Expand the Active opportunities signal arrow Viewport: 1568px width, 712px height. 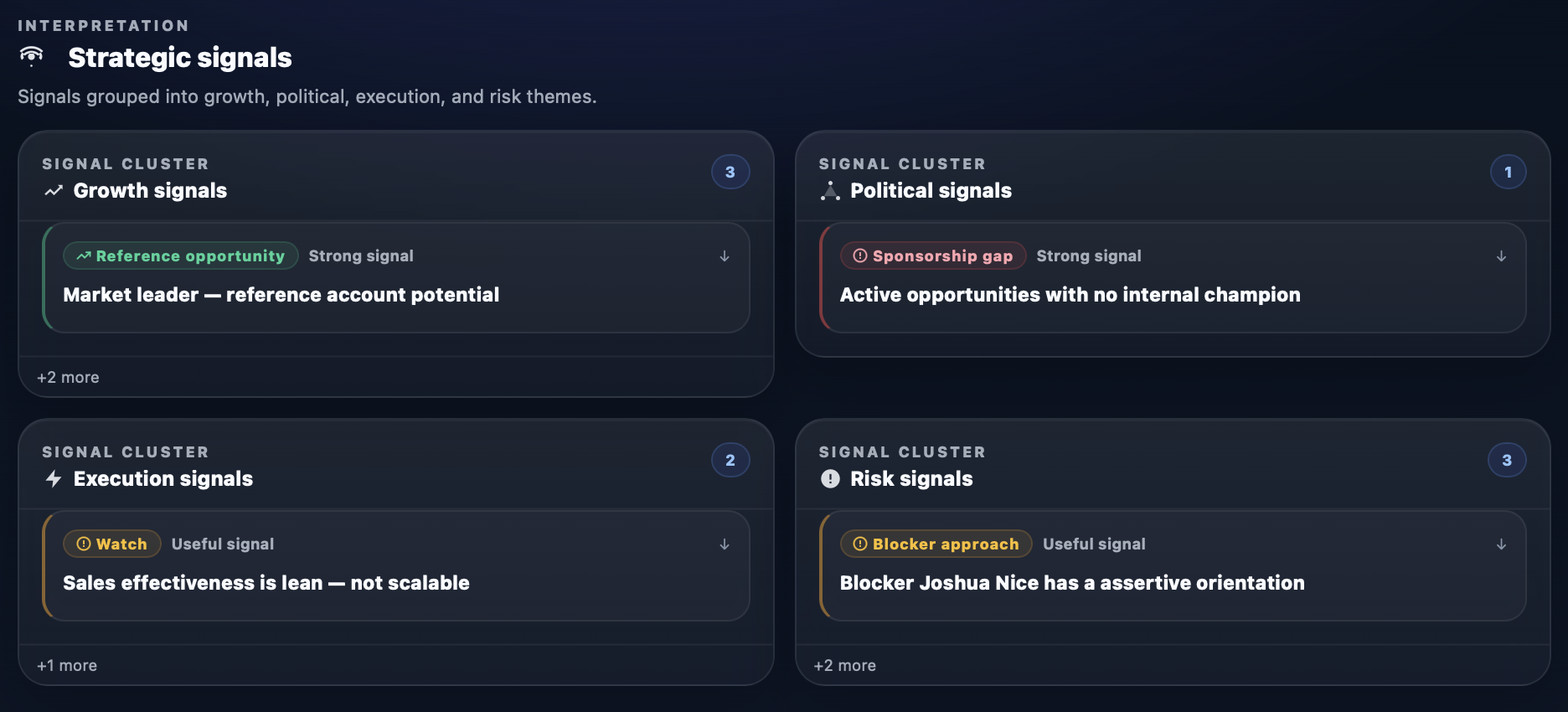tap(1501, 256)
